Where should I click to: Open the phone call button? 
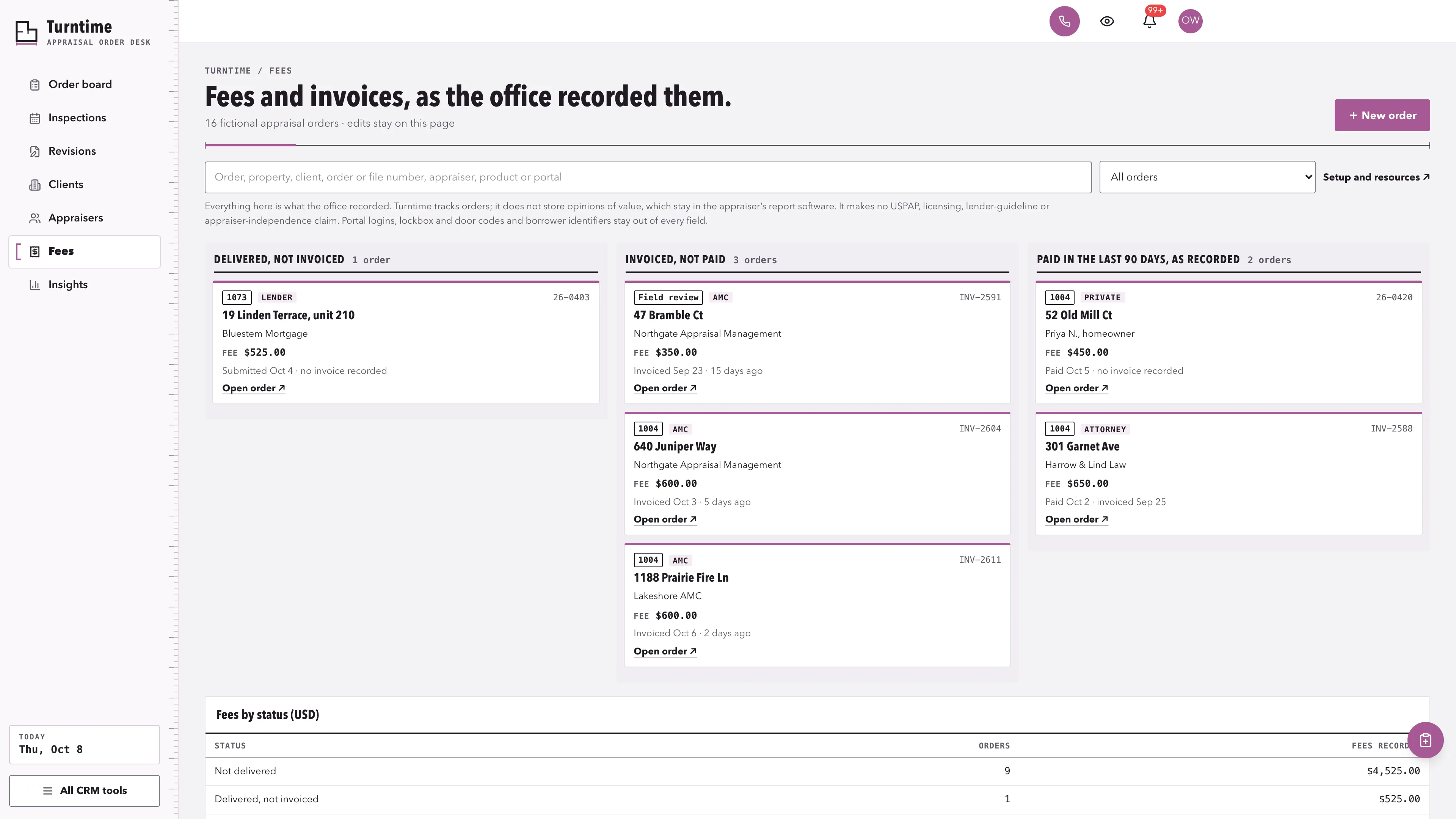coord(1064,21)
